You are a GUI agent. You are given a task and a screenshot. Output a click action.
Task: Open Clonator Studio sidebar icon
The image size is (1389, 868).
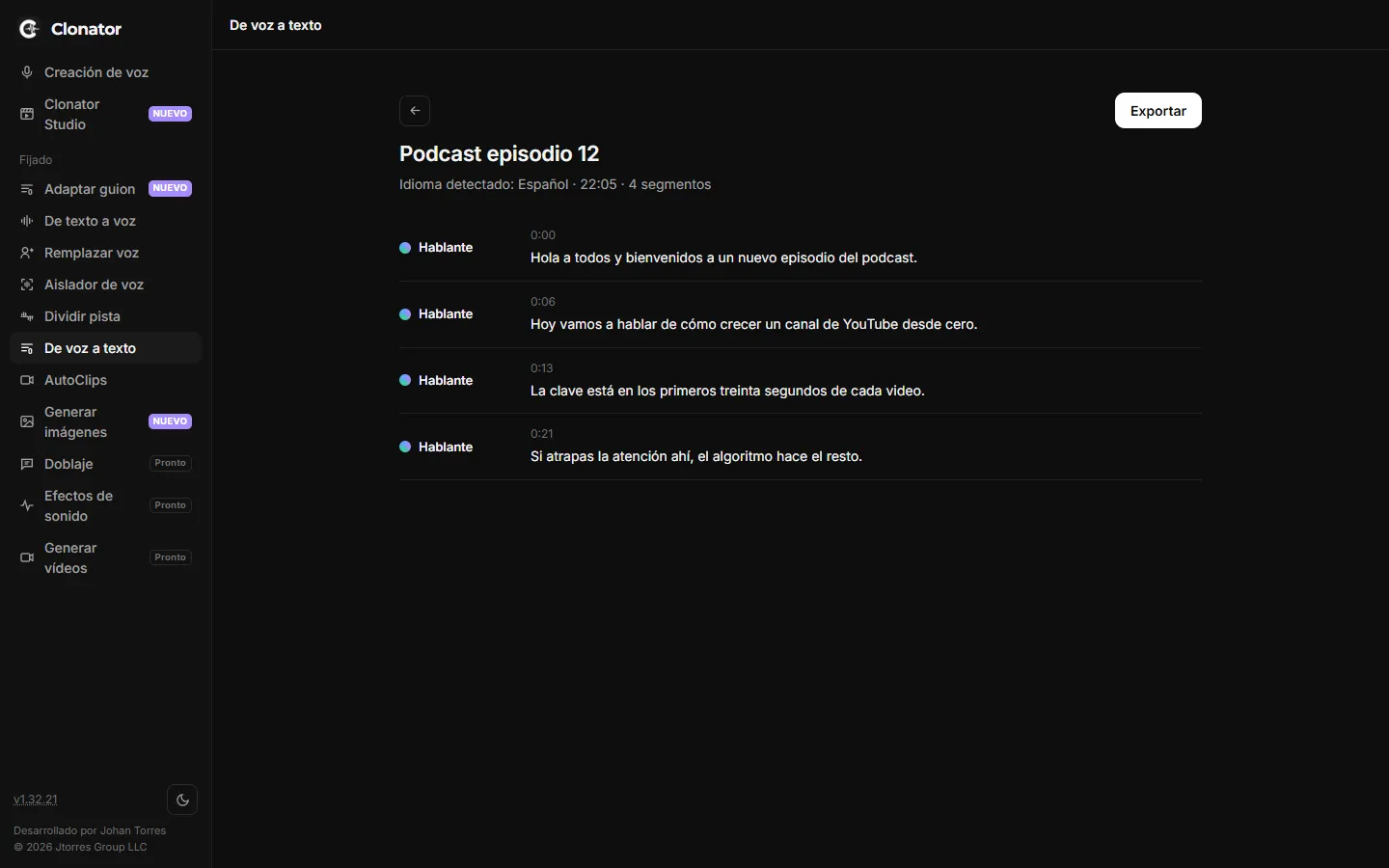pos(27,114)
